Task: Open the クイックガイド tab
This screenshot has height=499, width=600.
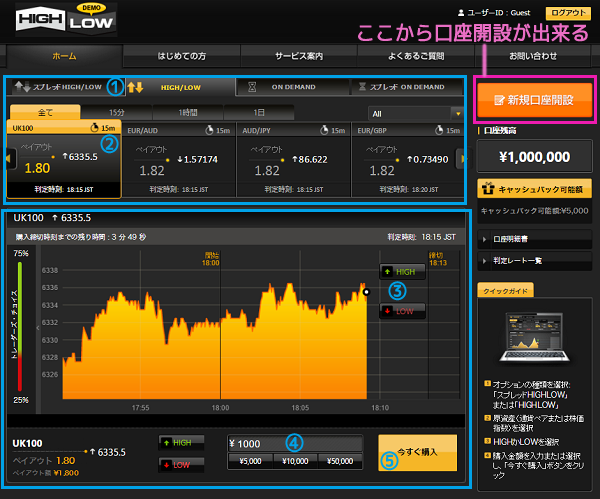Action: pos(505,291)
